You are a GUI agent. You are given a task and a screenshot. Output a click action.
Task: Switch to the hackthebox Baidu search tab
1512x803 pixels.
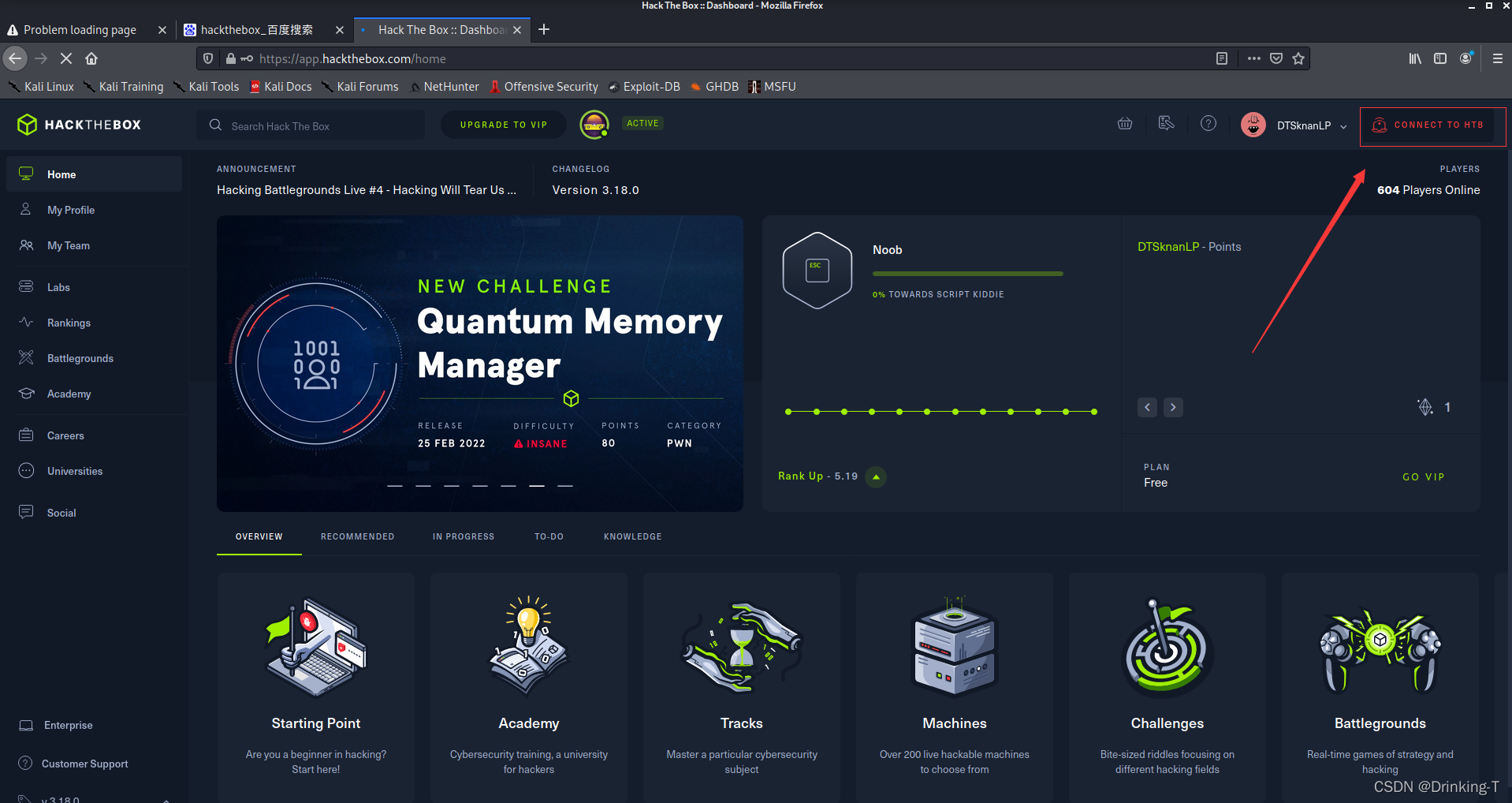[x=256, y=30]
